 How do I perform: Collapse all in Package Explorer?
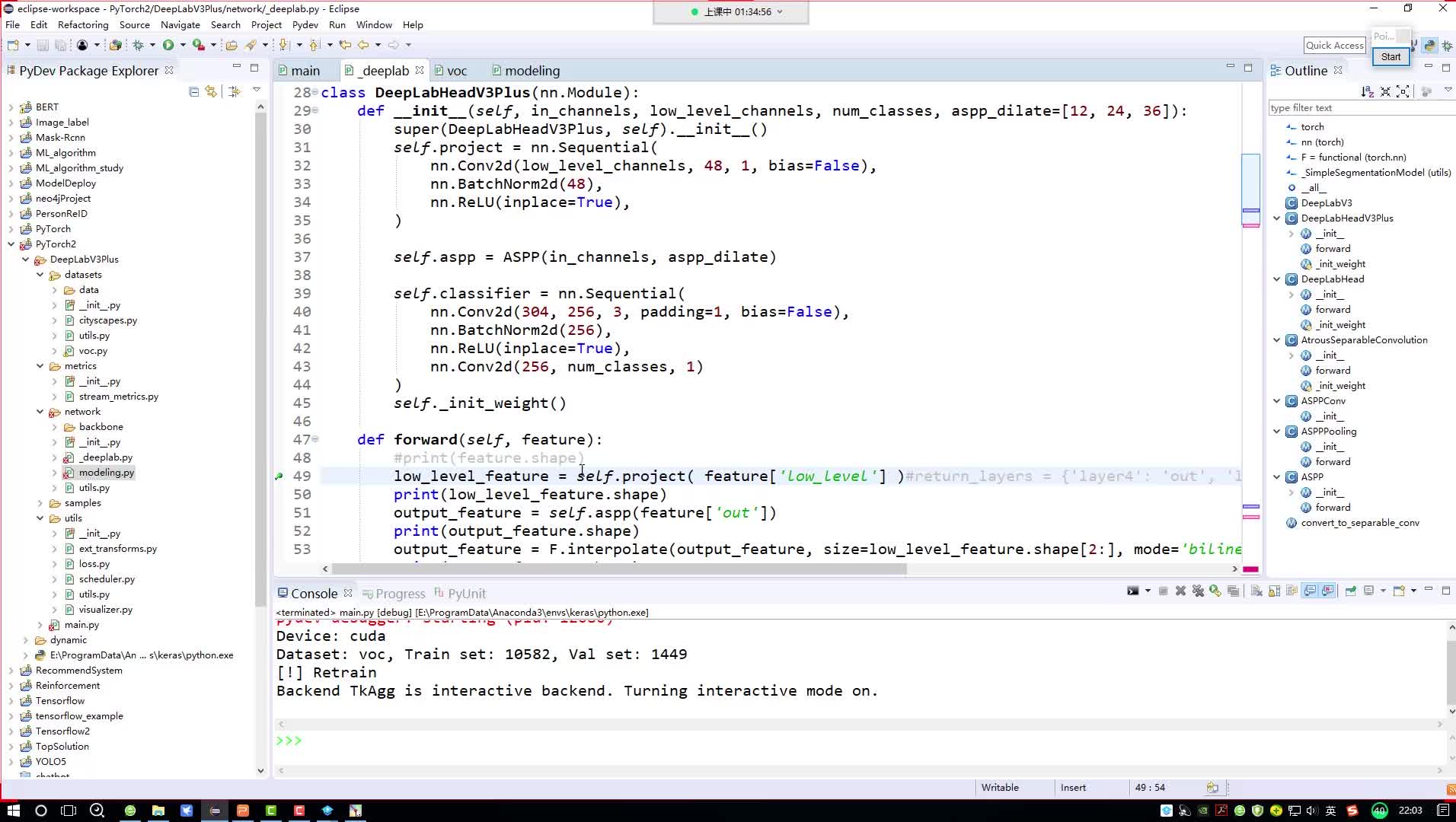tap(193, 91)
